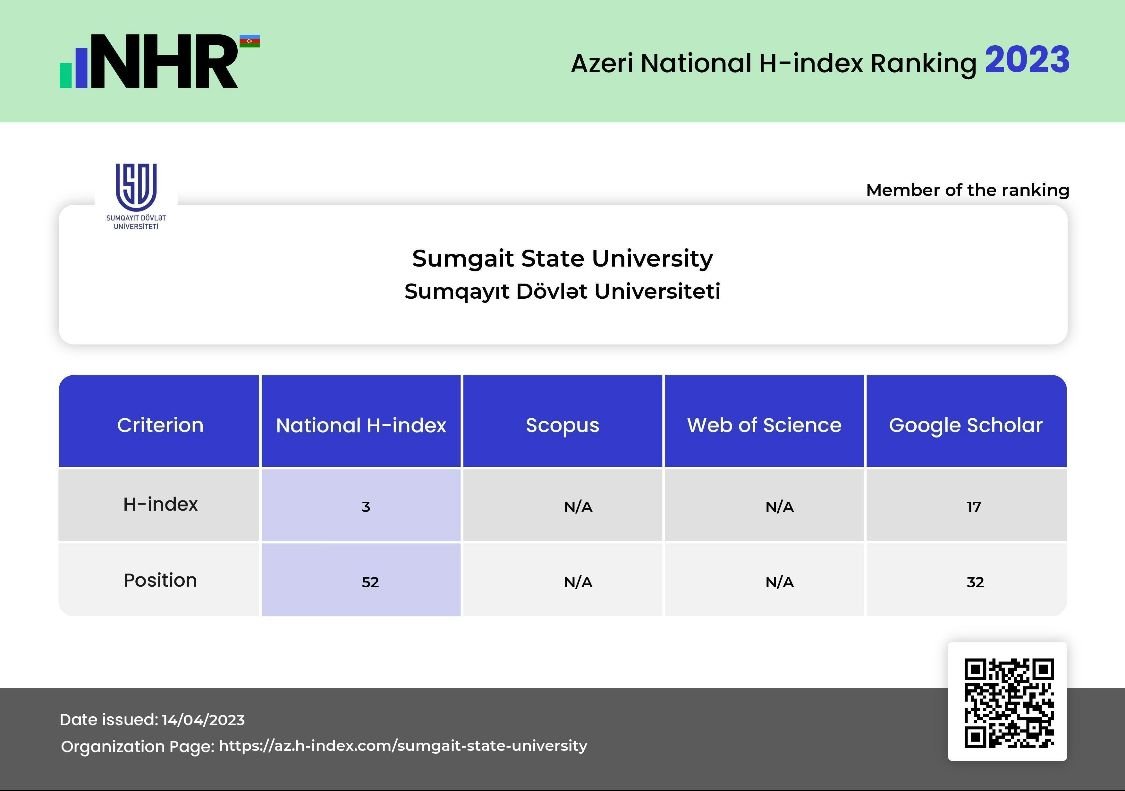Image resolution: width=1125 pixels, height=791 pixels.
Task: Click the Google Scholar position value 32
Action: coord(975,582)
